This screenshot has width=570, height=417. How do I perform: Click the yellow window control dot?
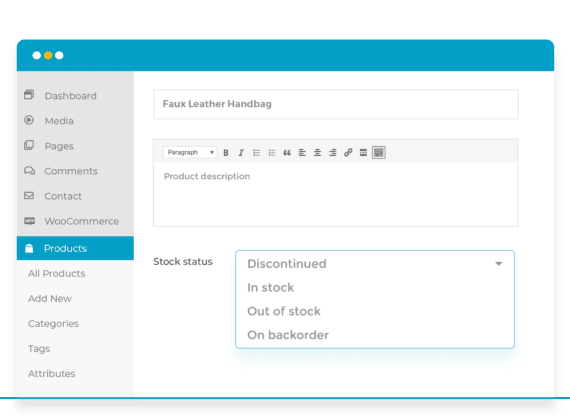[48, 55]
